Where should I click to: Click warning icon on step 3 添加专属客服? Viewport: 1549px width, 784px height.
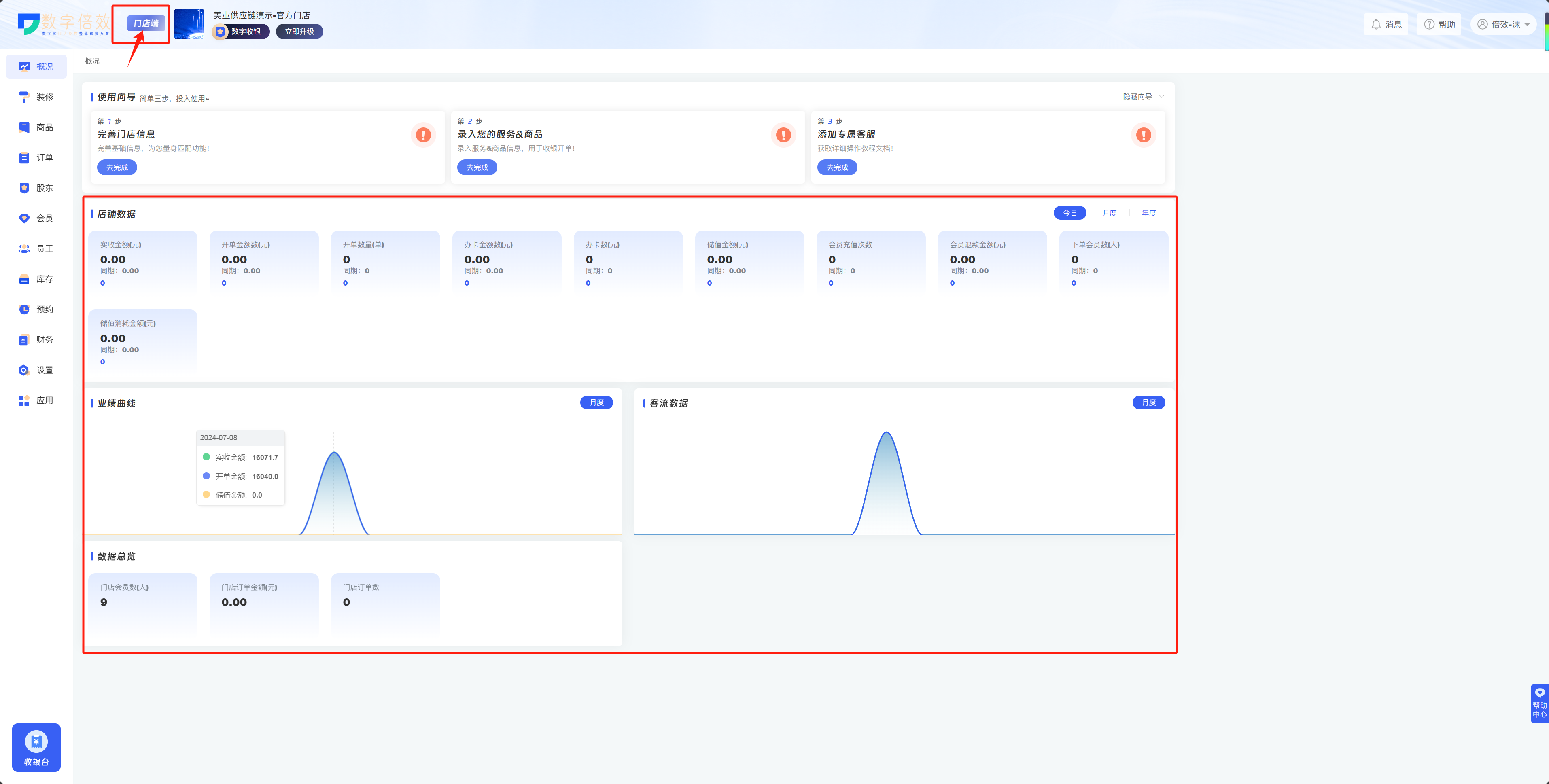(1144, 135)
